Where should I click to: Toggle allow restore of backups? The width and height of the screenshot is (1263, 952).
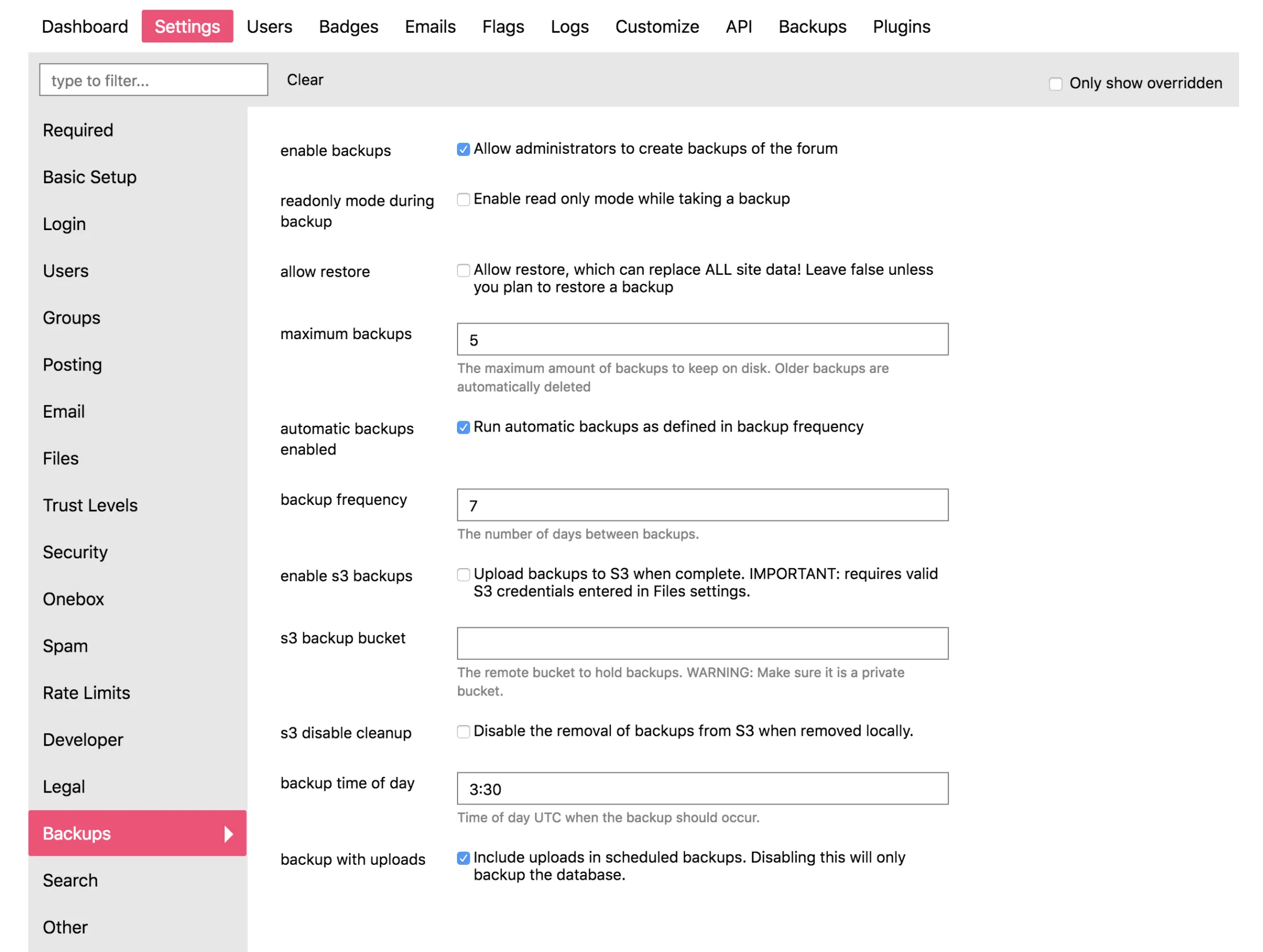[x=463, y=270]
